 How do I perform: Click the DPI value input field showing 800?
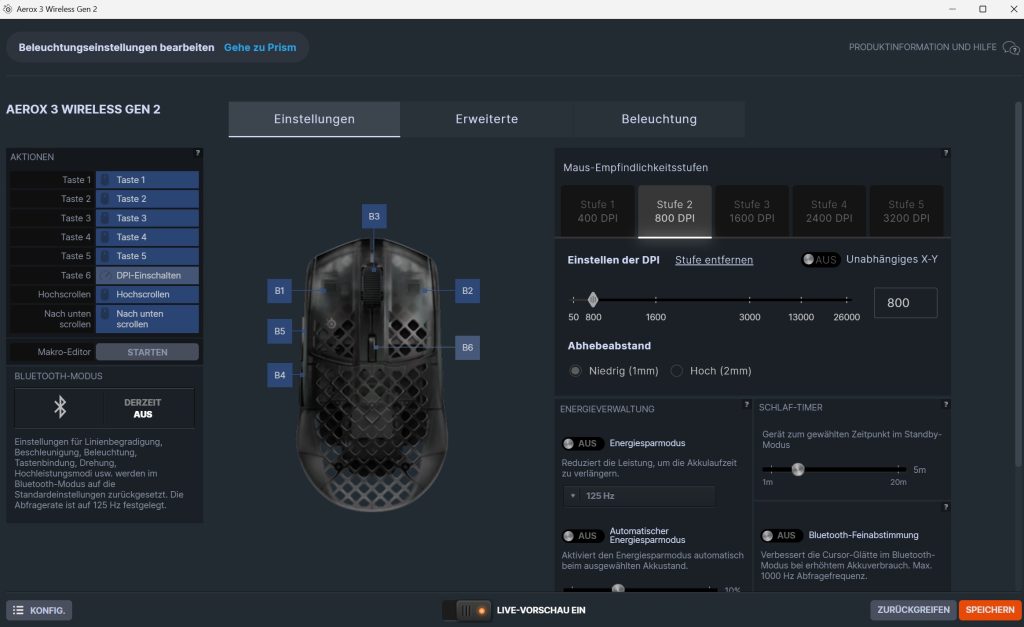pos(905,303)
